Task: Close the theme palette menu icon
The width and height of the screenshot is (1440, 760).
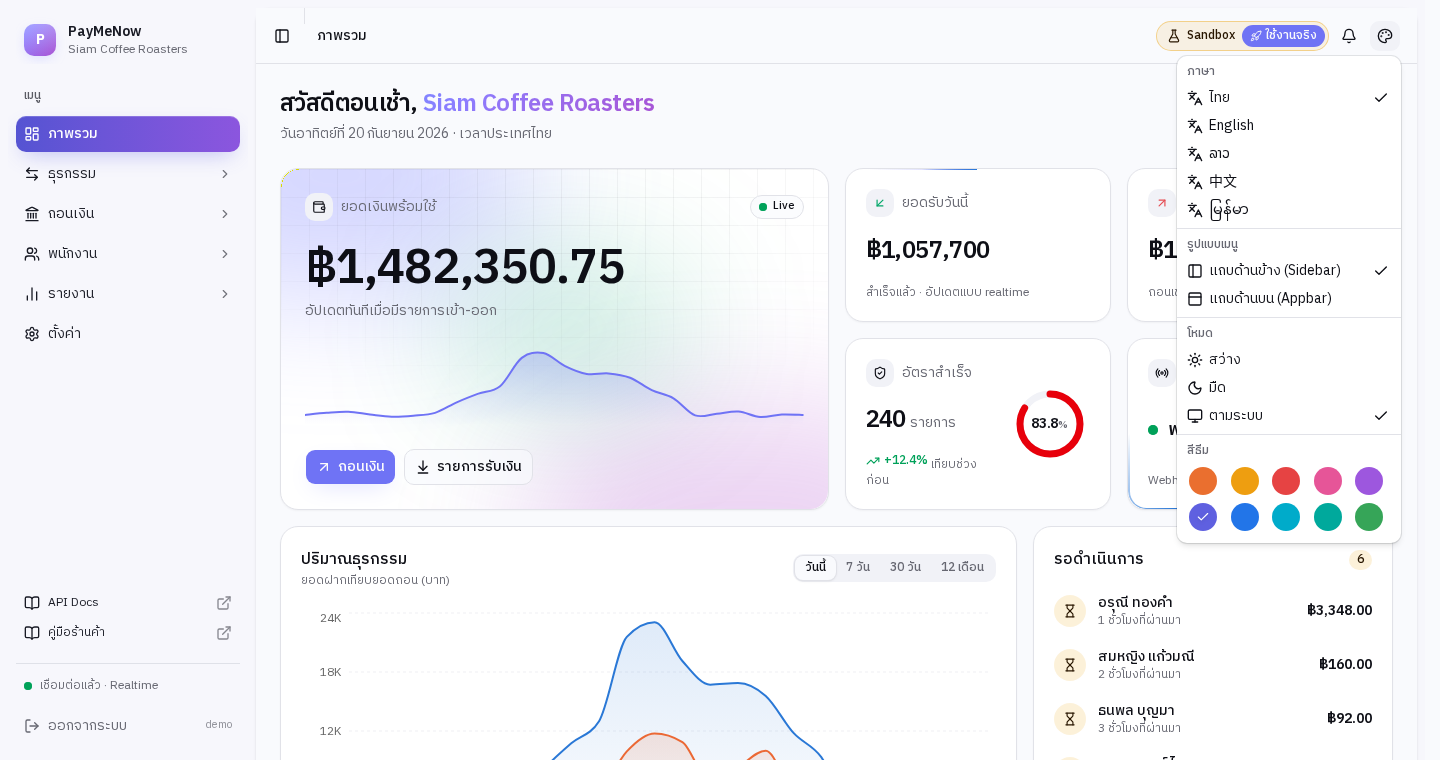Action: (1385, 36)
